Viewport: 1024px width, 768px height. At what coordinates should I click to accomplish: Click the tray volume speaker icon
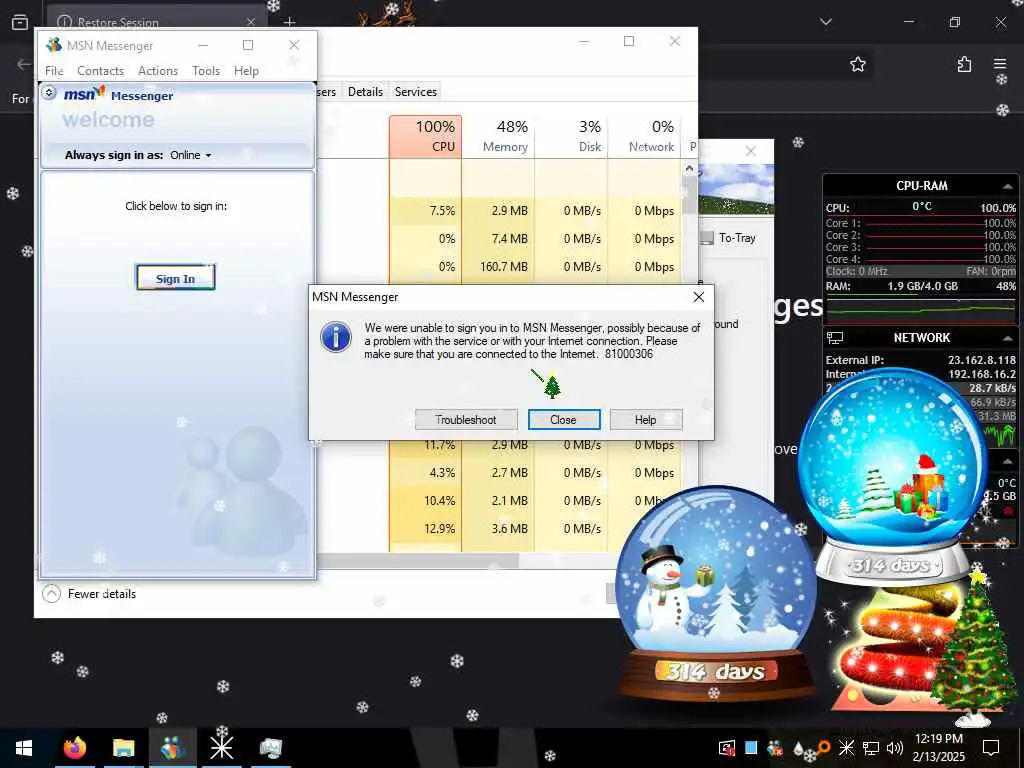(895, 748)
